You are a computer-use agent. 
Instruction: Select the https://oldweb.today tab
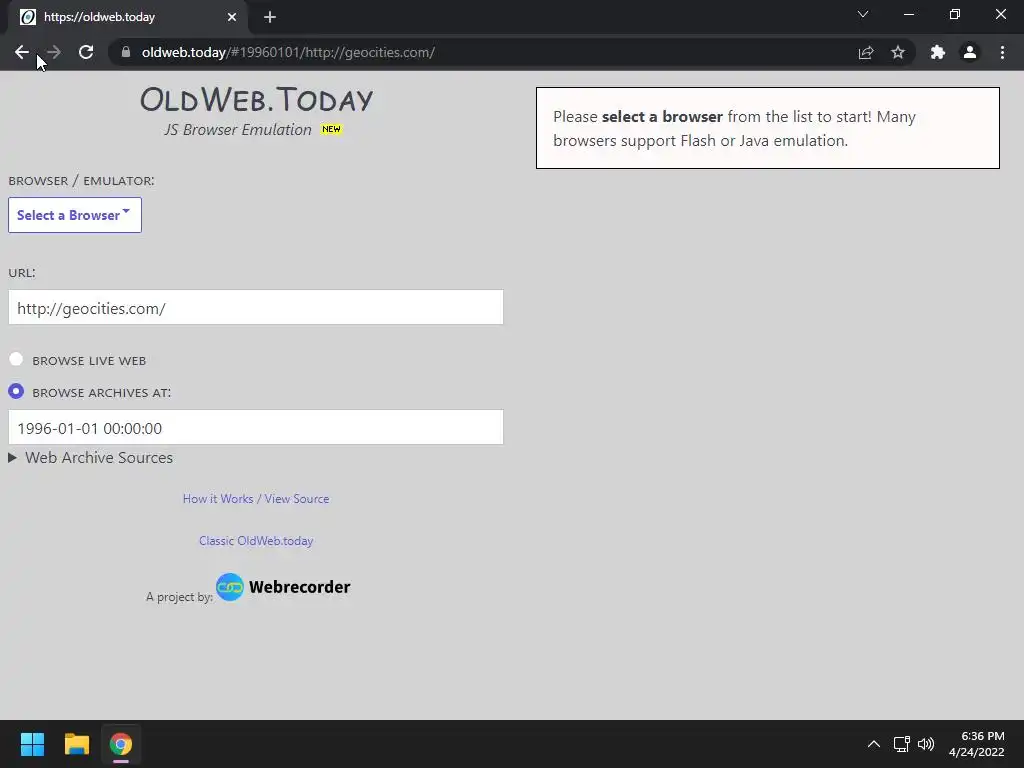coord(127,17)
